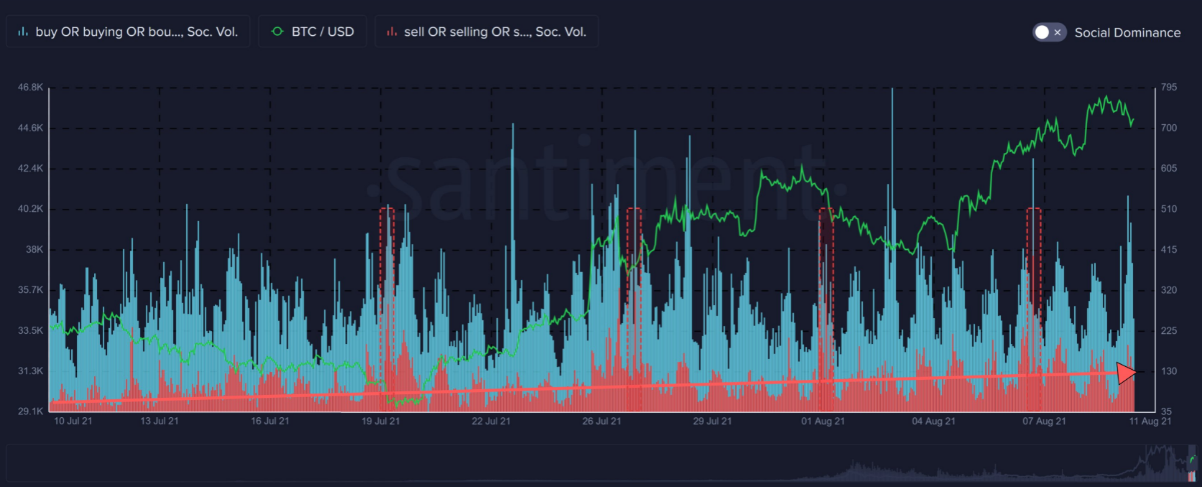Screen dimensions: 1202x487
Task: Click the x mark inside Social Dominance switch
Action: point(1057,32)
